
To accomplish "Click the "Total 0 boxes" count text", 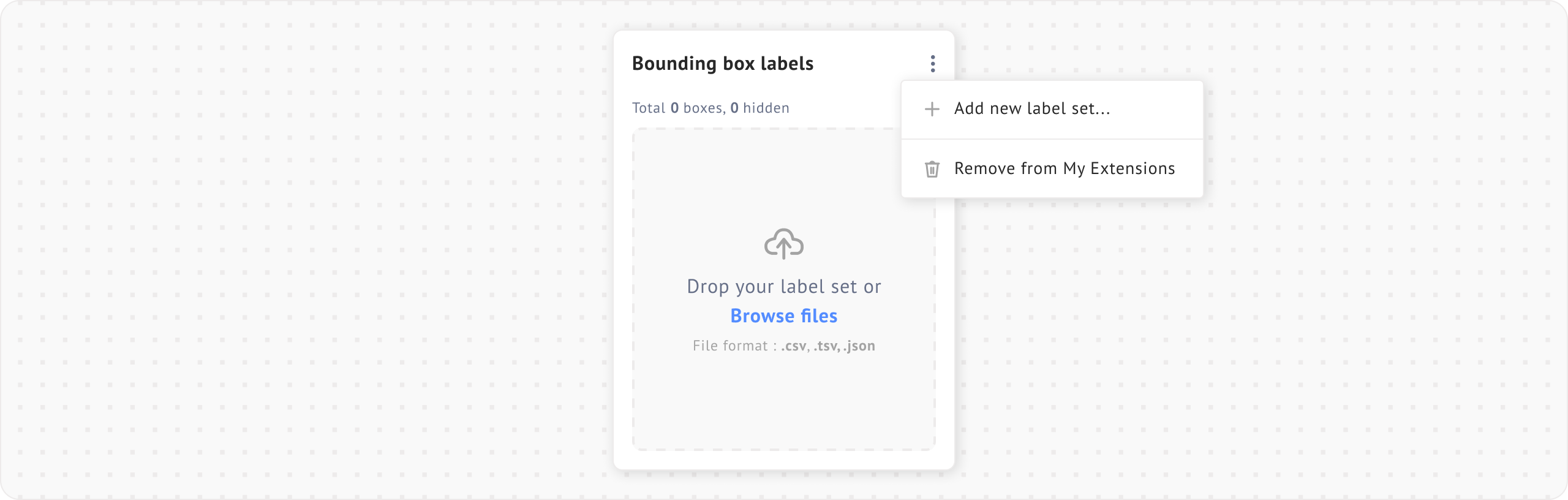I will point(677,108).
